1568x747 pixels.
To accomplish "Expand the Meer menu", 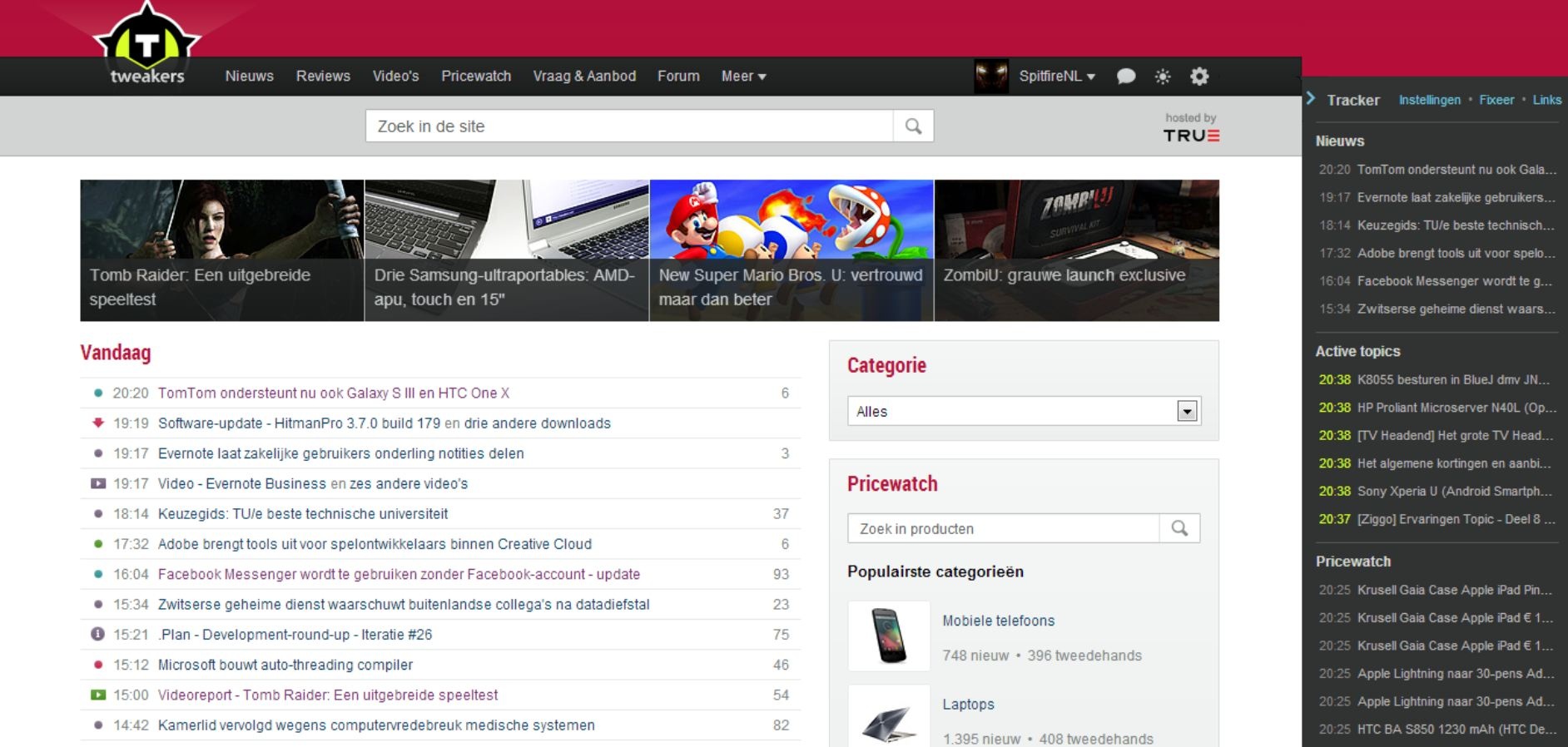I will point(743,77).
